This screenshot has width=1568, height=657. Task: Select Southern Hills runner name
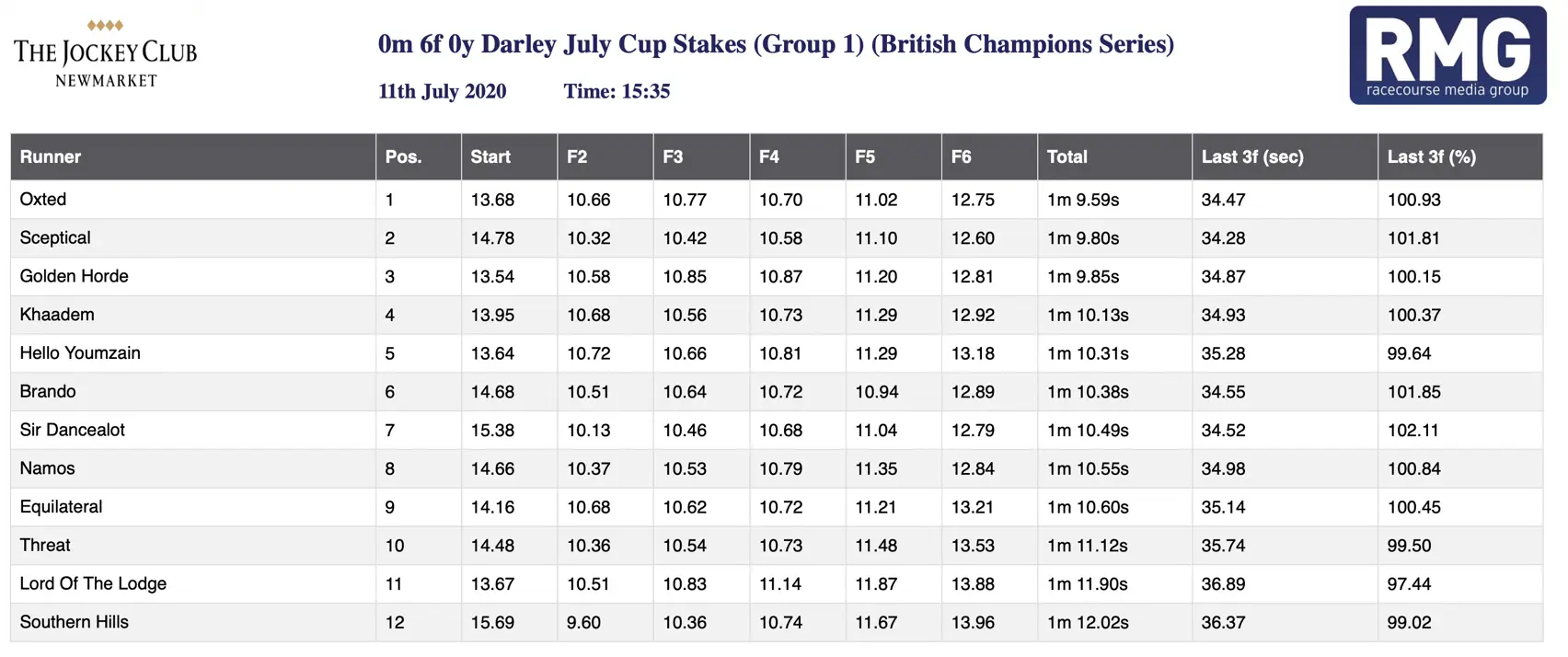[x=74, y=622]
